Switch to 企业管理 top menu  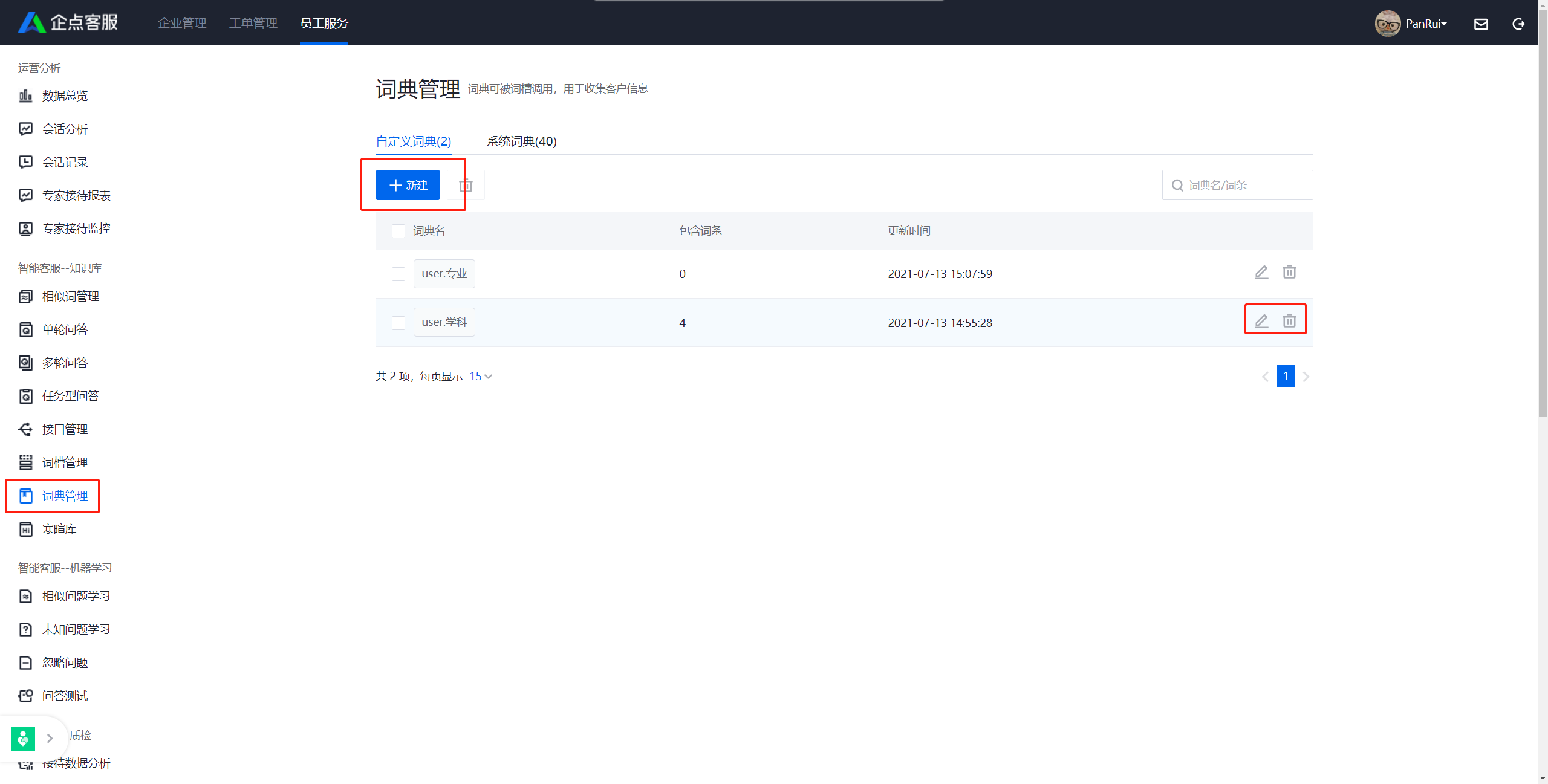point(182,23)
